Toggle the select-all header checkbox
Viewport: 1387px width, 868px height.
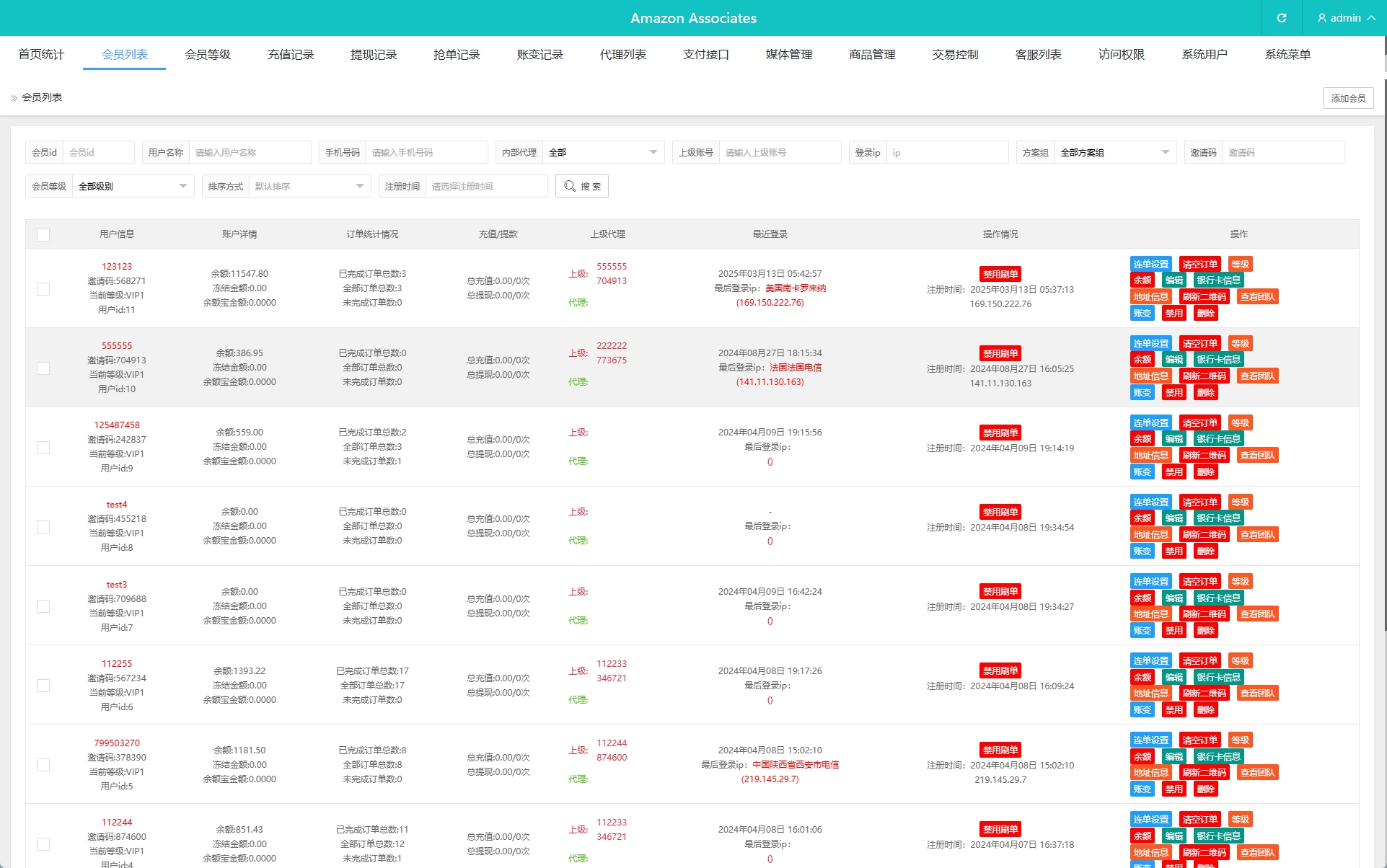point(43,234)
